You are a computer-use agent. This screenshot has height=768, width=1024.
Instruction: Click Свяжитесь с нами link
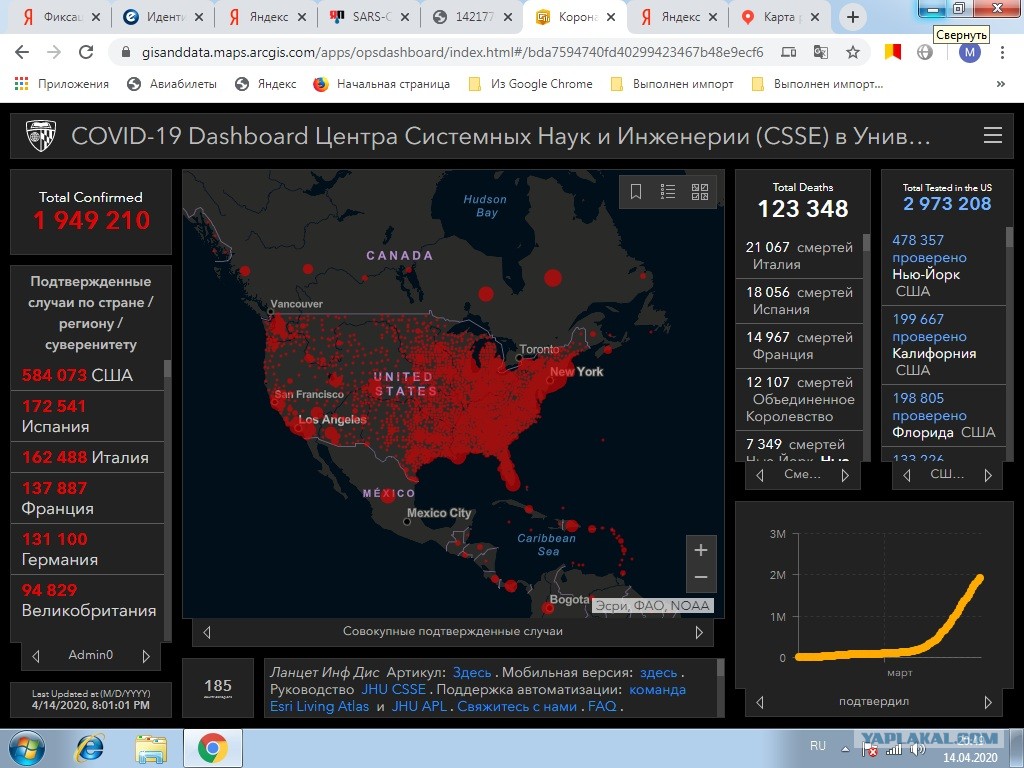[x=517, y=706]
